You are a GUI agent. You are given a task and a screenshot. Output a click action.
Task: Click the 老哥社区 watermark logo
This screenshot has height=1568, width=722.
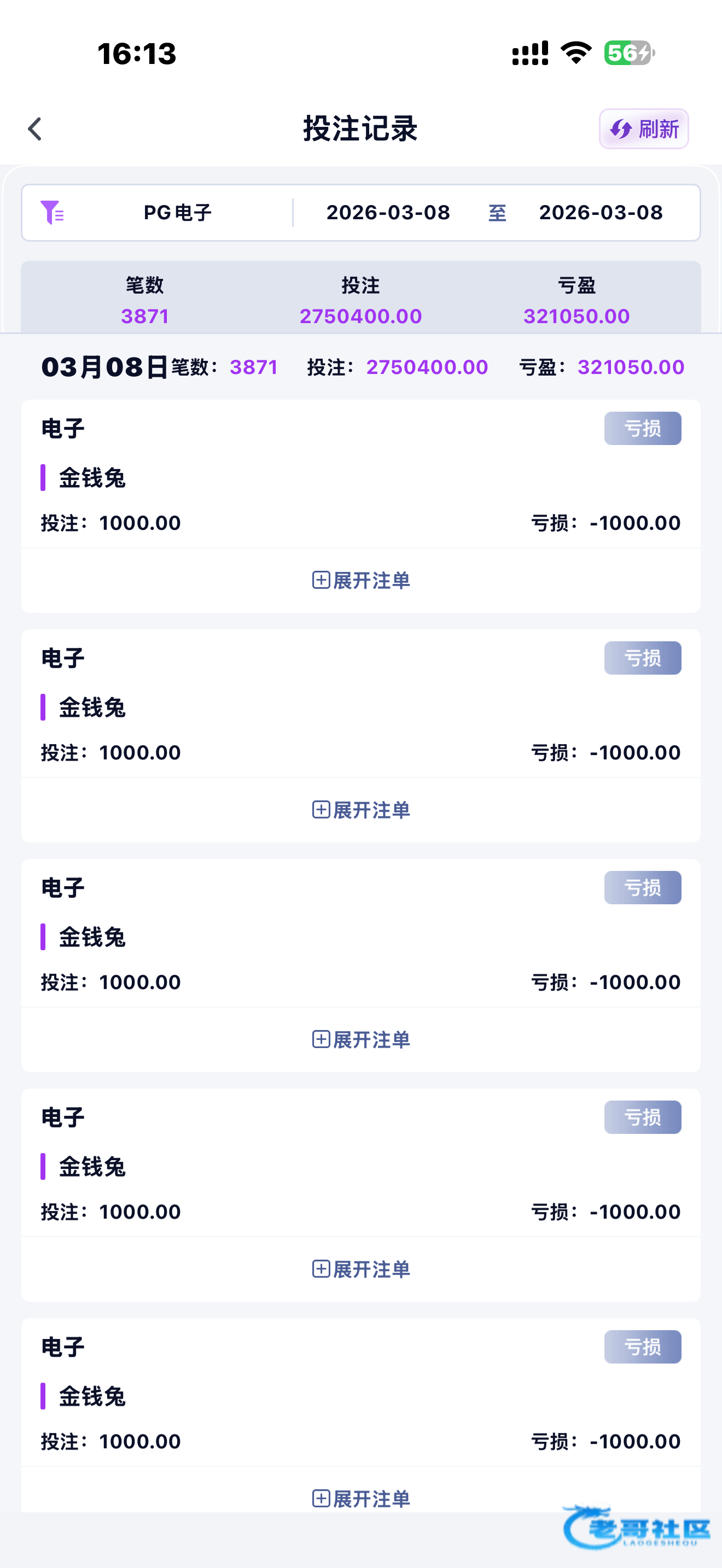pyautogui.click(x=637, y=1527)
